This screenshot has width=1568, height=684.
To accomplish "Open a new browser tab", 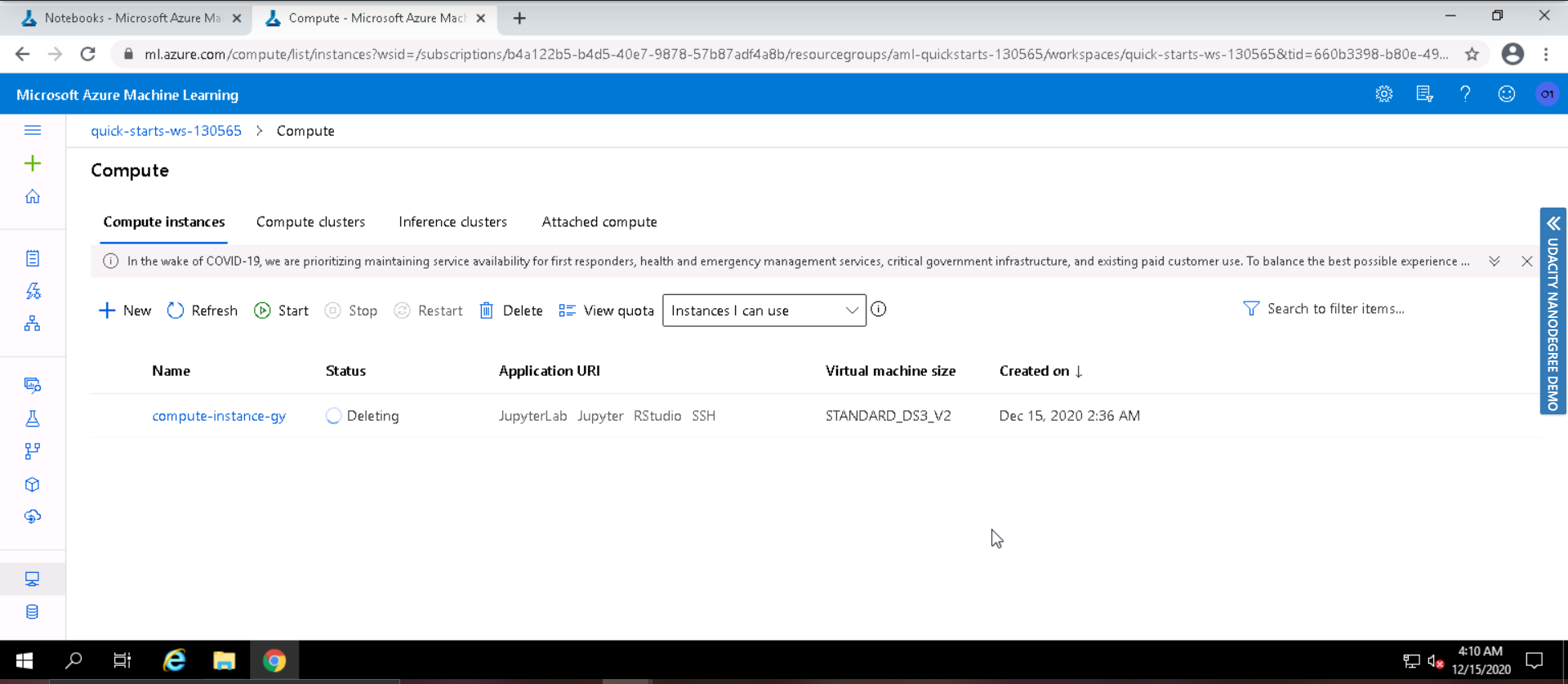I will (x=519, y=18).
